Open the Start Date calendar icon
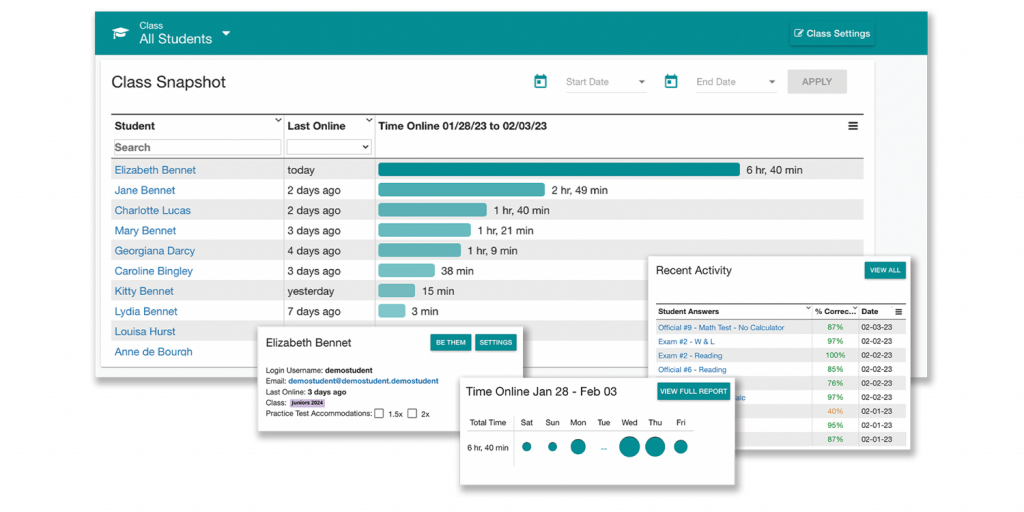Viewport: 1024px width, 512px height. pos(540,82)
